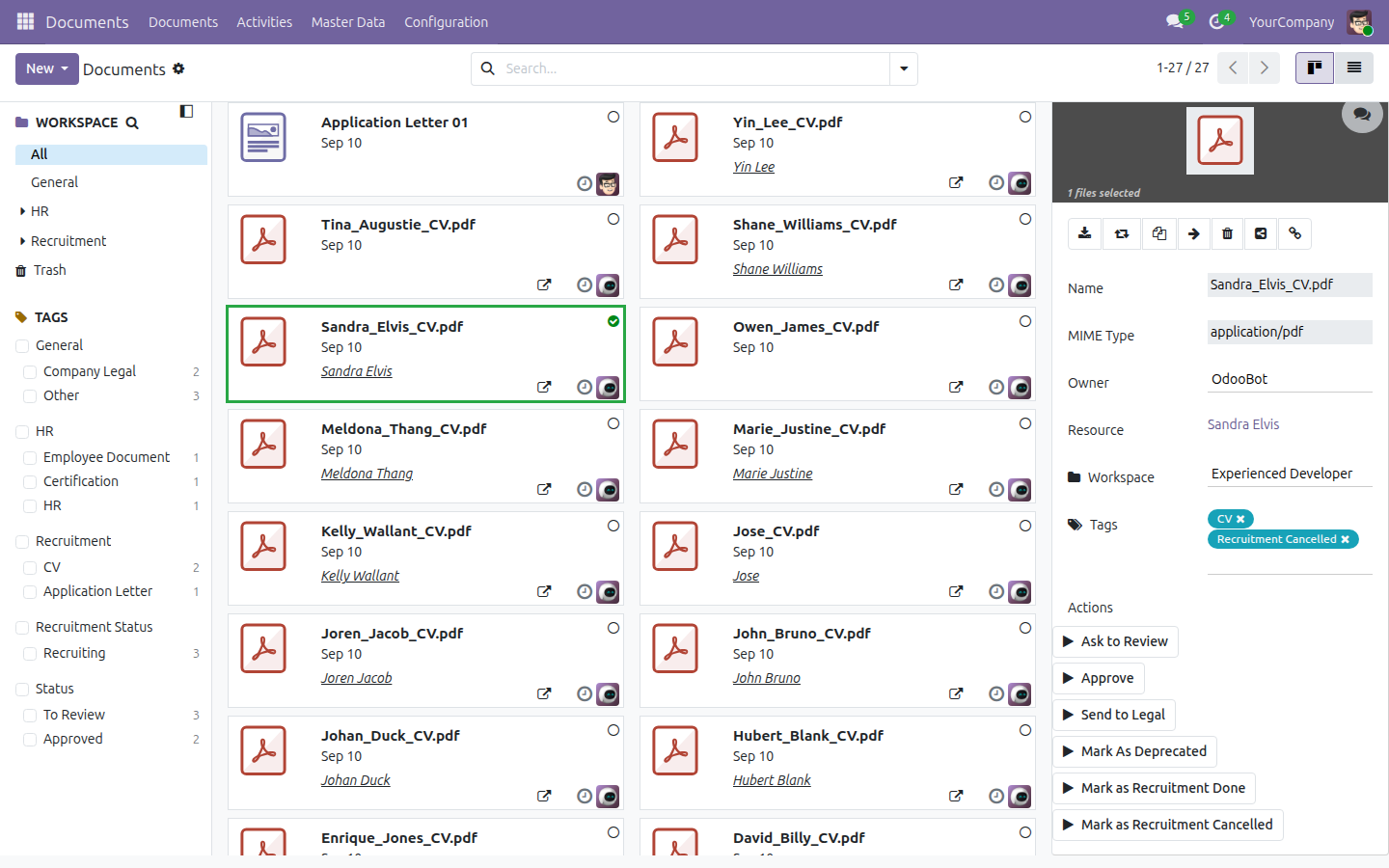Image resolution: width=1389 pixels, height=868 pixels.
Task: Open the Configuration menu
Action: tap(446, 22)
